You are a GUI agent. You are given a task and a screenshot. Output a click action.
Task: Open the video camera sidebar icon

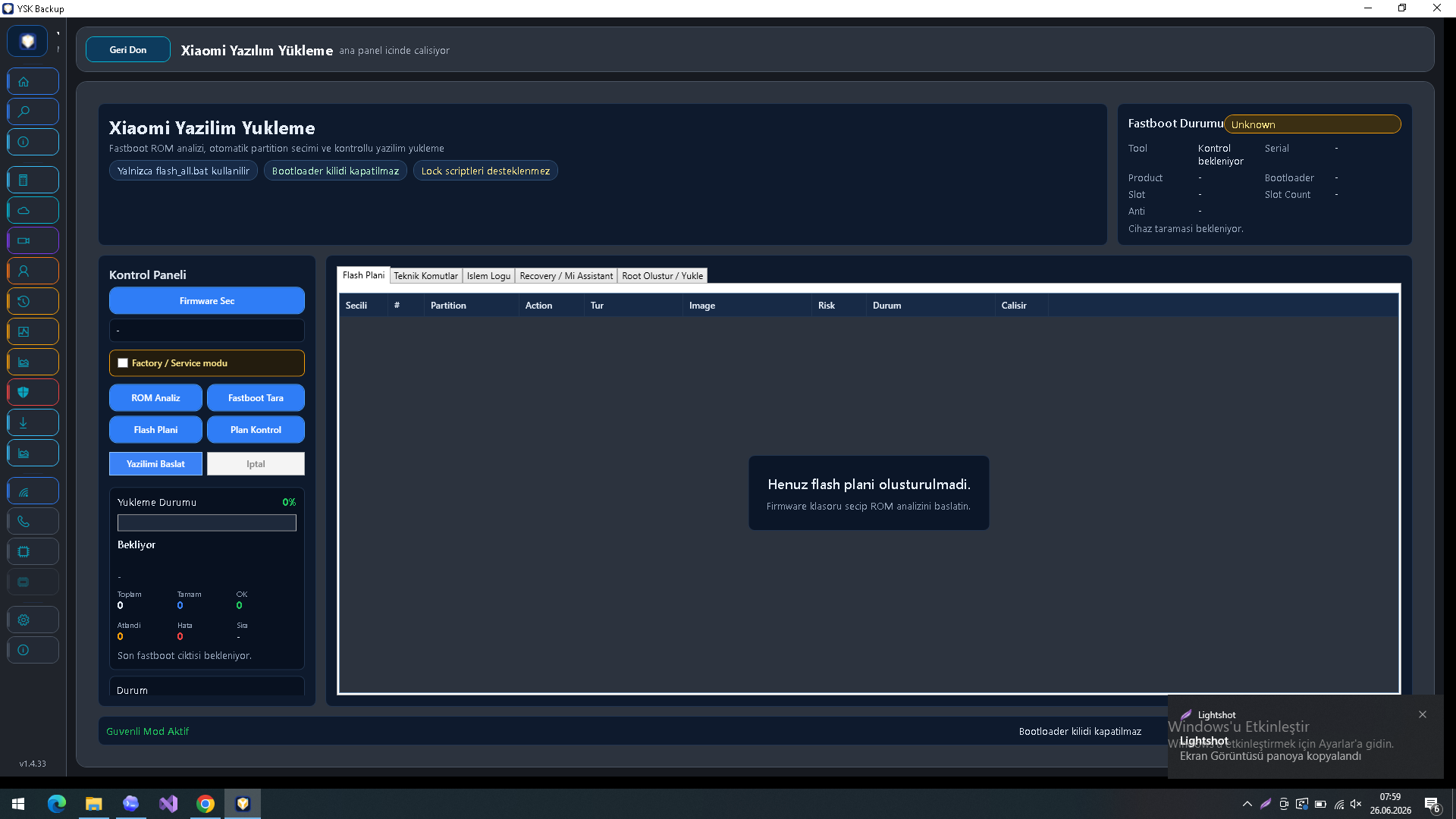33,240
